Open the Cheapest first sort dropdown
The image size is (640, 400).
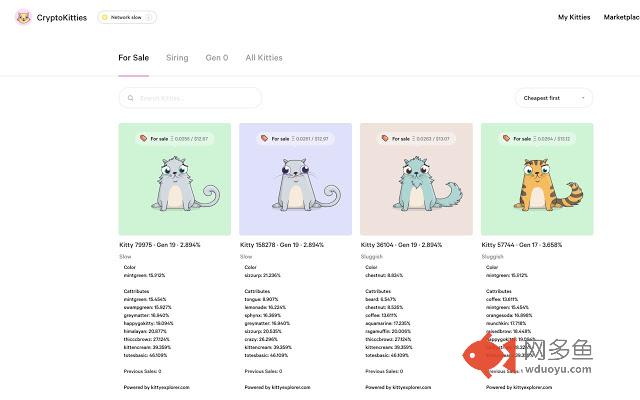tap(554, 98)
